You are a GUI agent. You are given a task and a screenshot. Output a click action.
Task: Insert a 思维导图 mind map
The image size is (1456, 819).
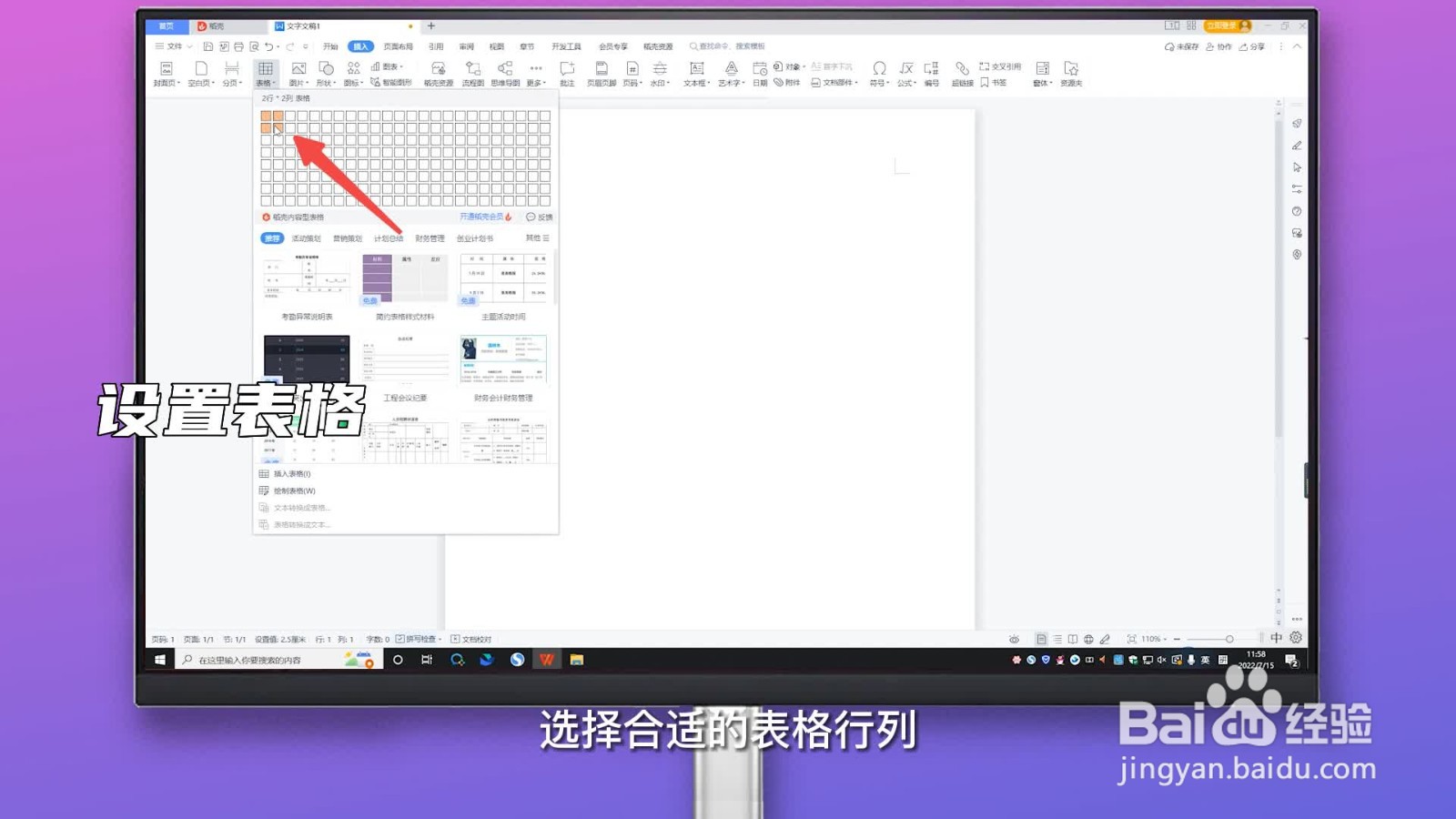pyautogui.click(x=505, y=74)
